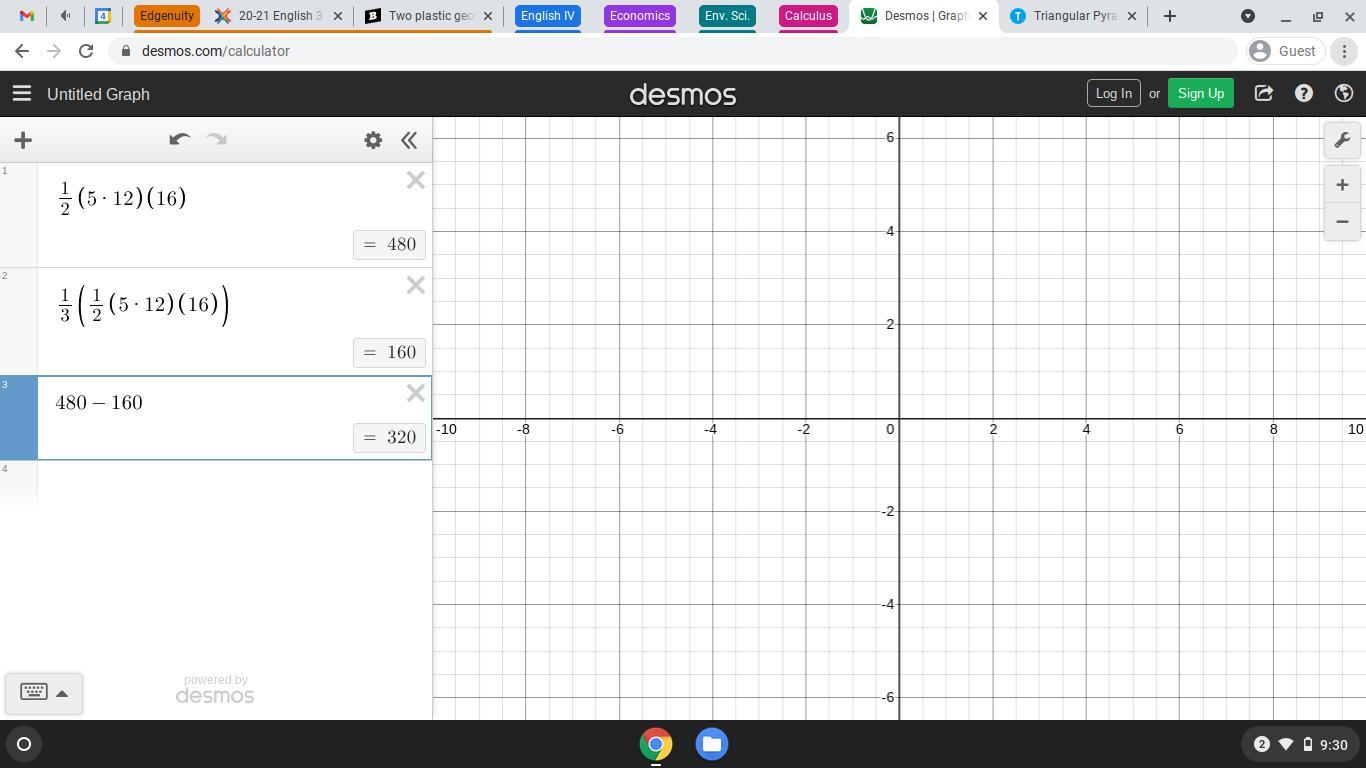Open expression list settings gear
Image resolution: width=1366 pixels, height=768 pixels.
373,140
